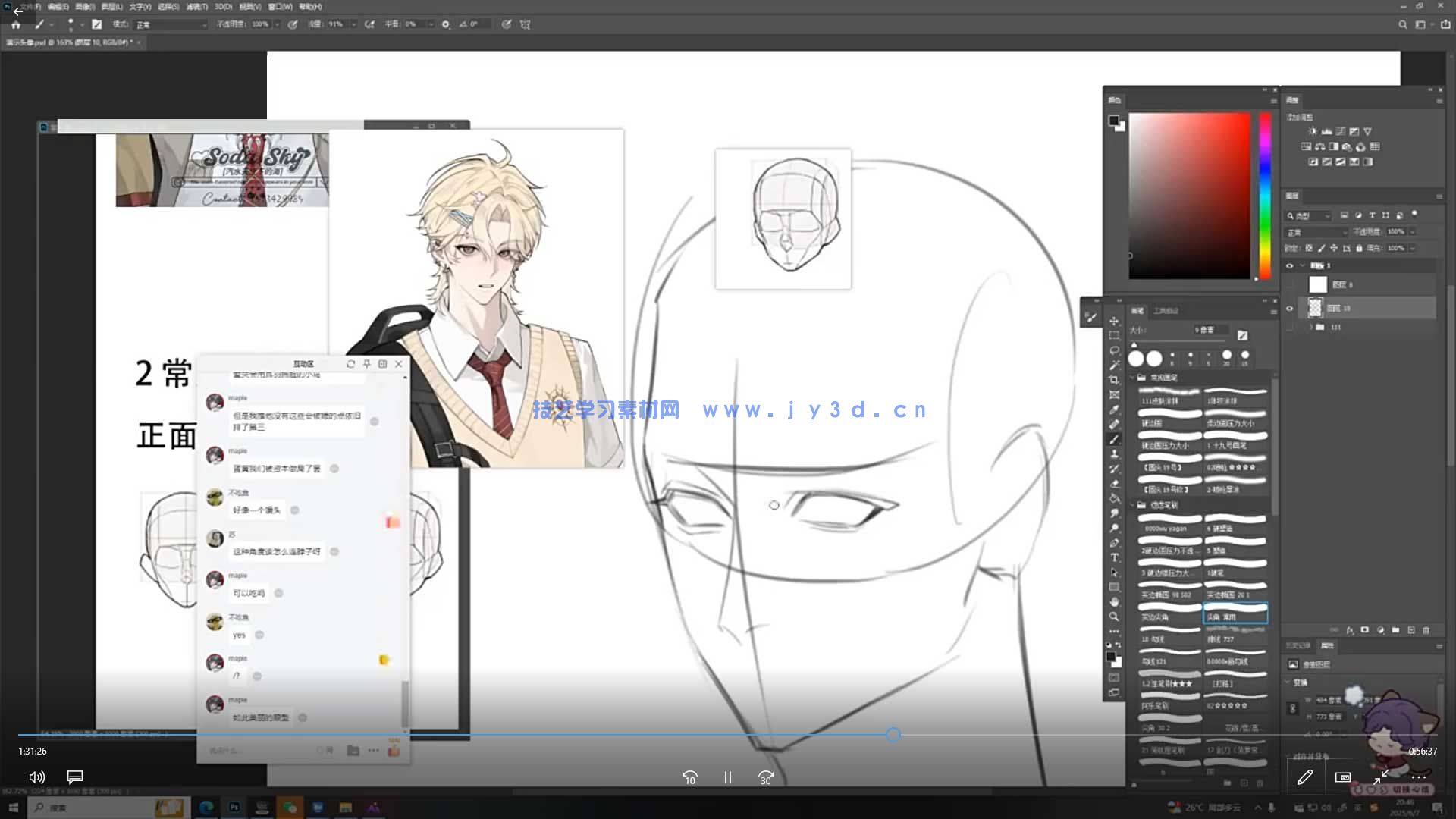Select the Eyedropper tool
Viewport: 1456px width, 819px height.
1114,409
